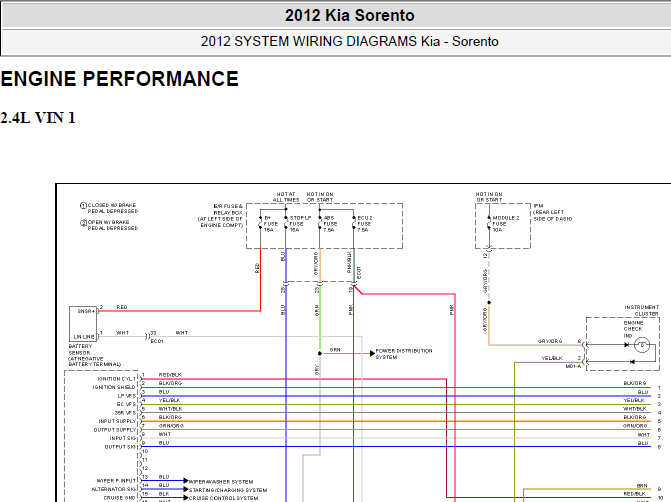The width and height of the screenshot is (671, 502).
Task: Click the "INPUT SIG" pin label
Action: (122, 438)
